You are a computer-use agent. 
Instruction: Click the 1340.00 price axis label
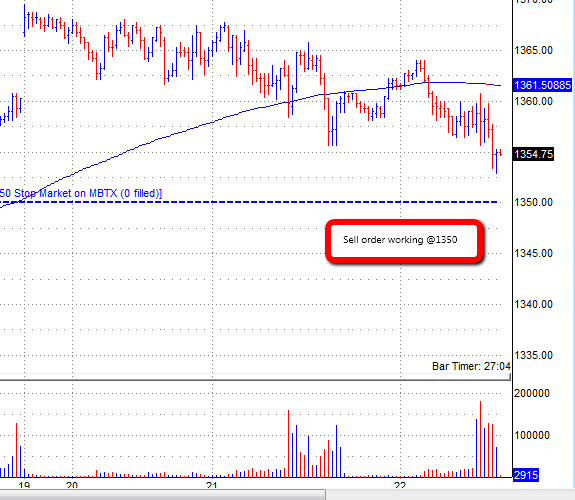pos(533,304)
